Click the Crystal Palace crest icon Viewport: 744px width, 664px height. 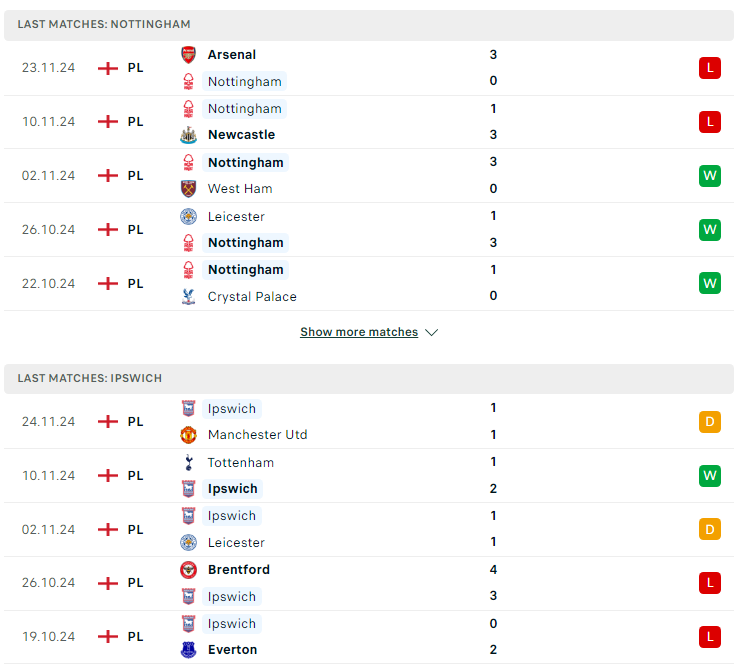188,297
